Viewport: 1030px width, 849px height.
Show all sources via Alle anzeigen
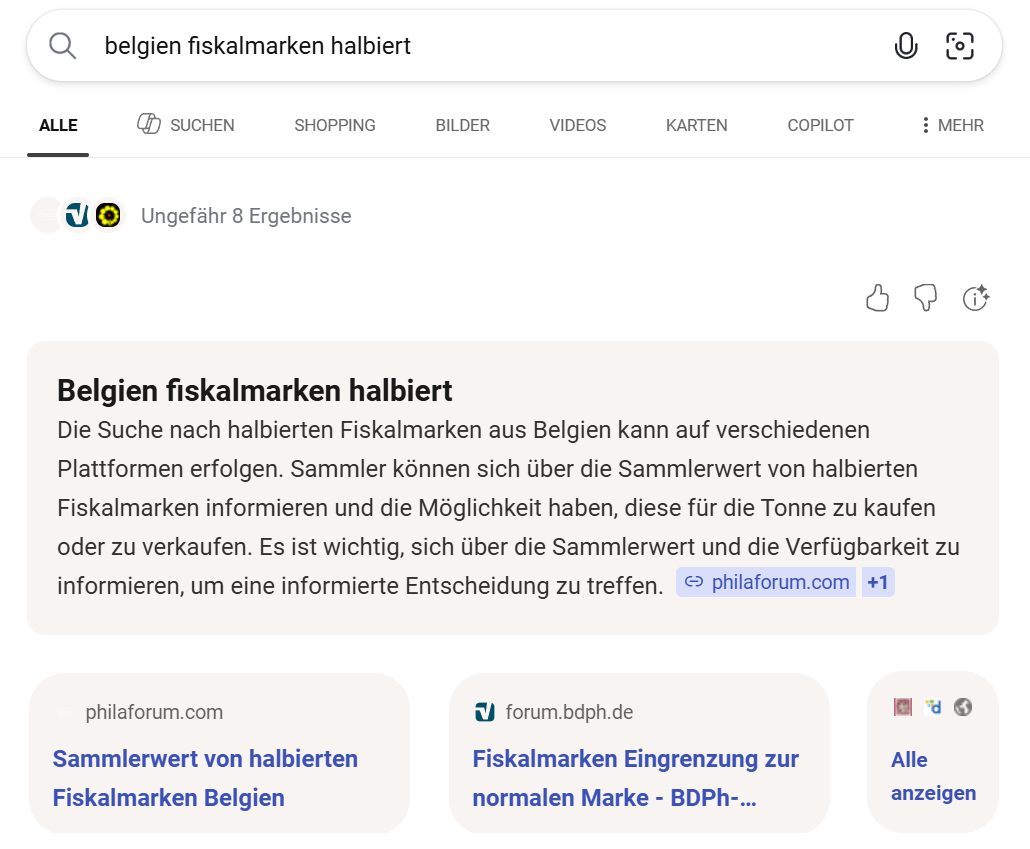933,776
